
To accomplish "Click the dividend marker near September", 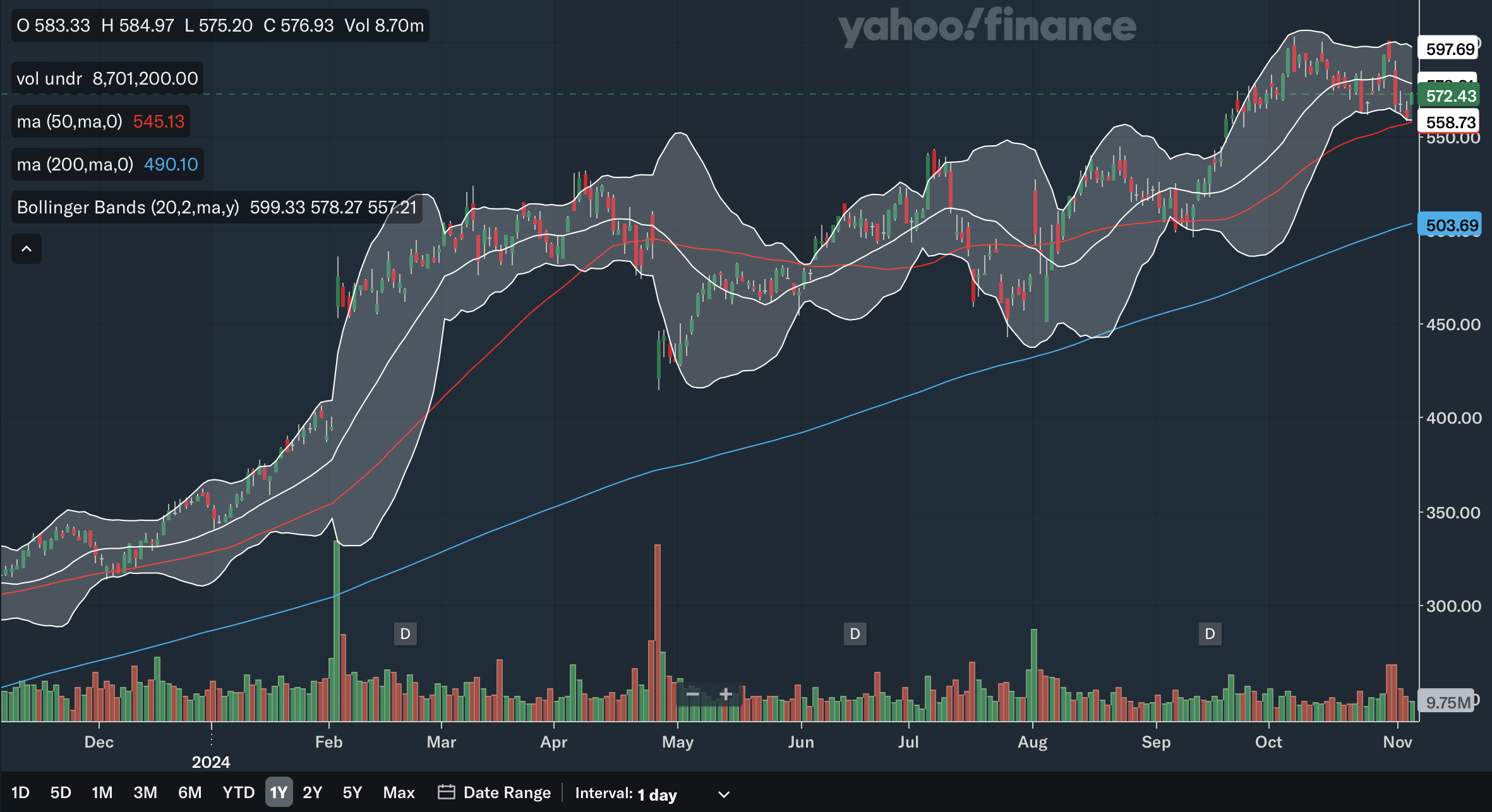I will (1210, 633).
